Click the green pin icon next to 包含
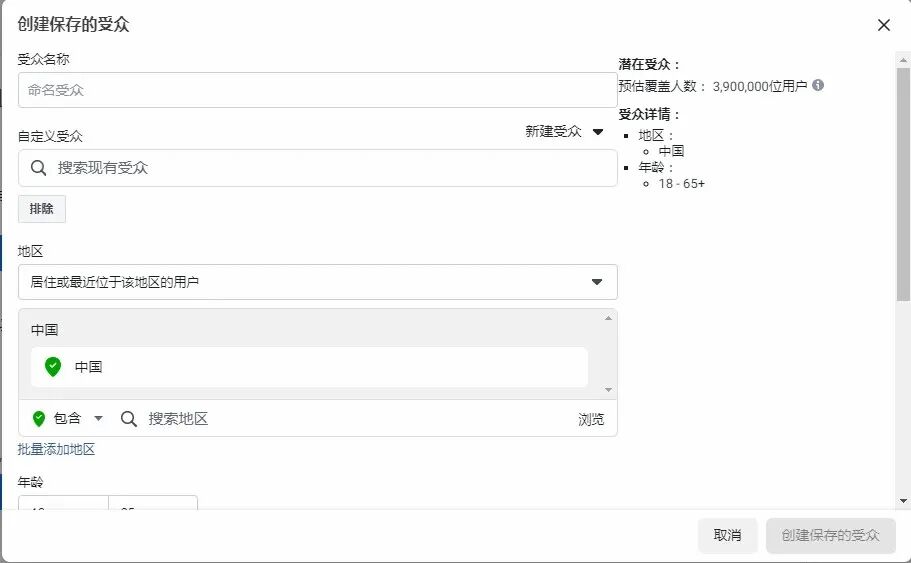The height and width of the screenshot is (563, 911). [x=39, y=418]
